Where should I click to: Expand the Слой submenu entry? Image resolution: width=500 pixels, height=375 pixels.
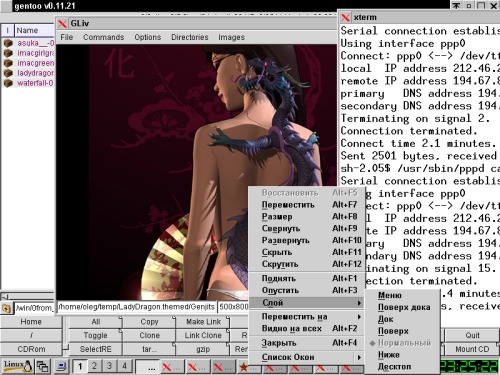(x=306, y=303)
